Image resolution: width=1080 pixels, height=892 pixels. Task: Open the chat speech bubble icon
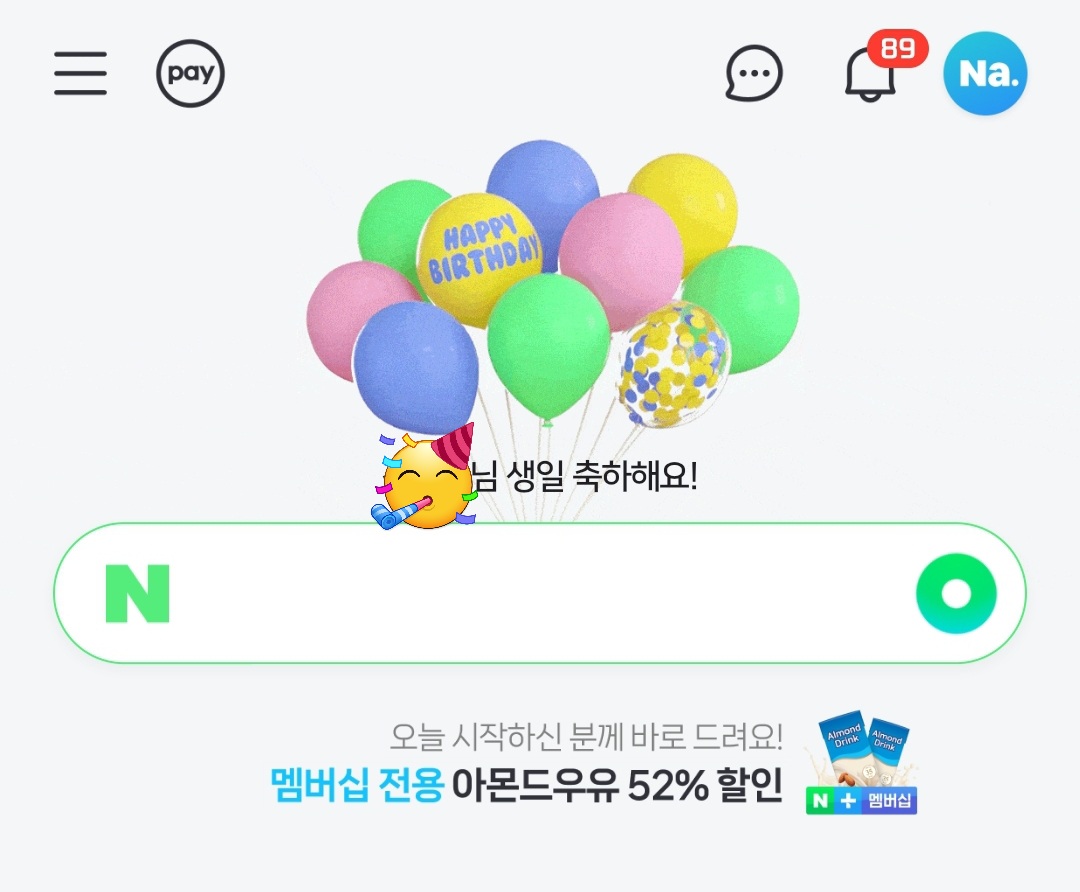pos(754,73)
